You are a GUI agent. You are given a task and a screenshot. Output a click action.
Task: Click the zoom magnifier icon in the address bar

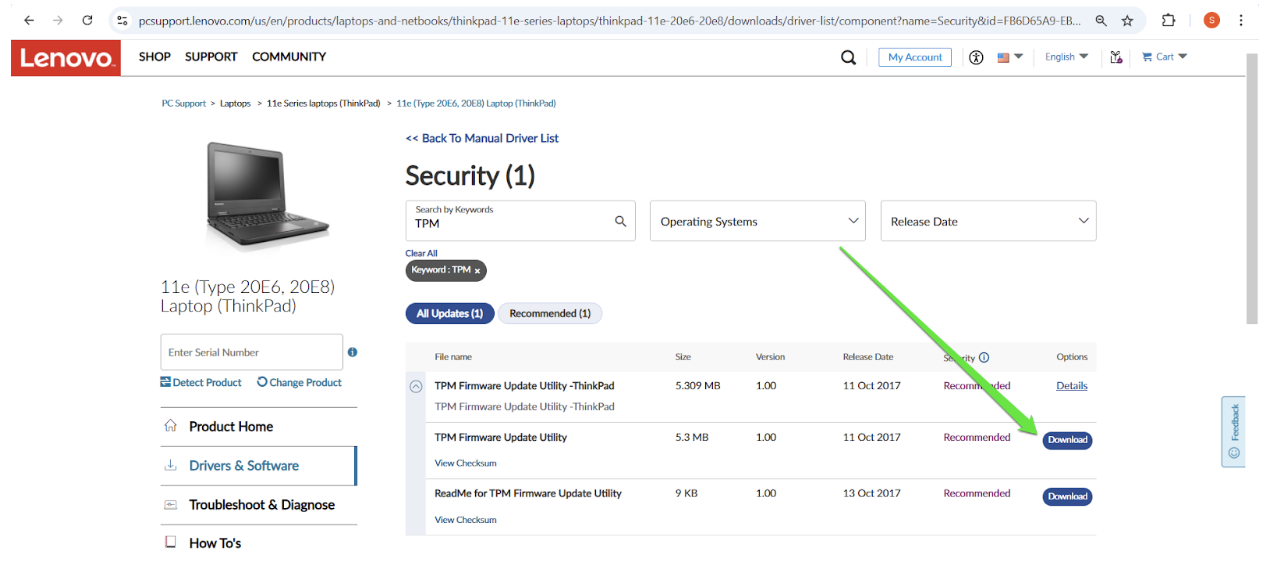[1101, 20]
